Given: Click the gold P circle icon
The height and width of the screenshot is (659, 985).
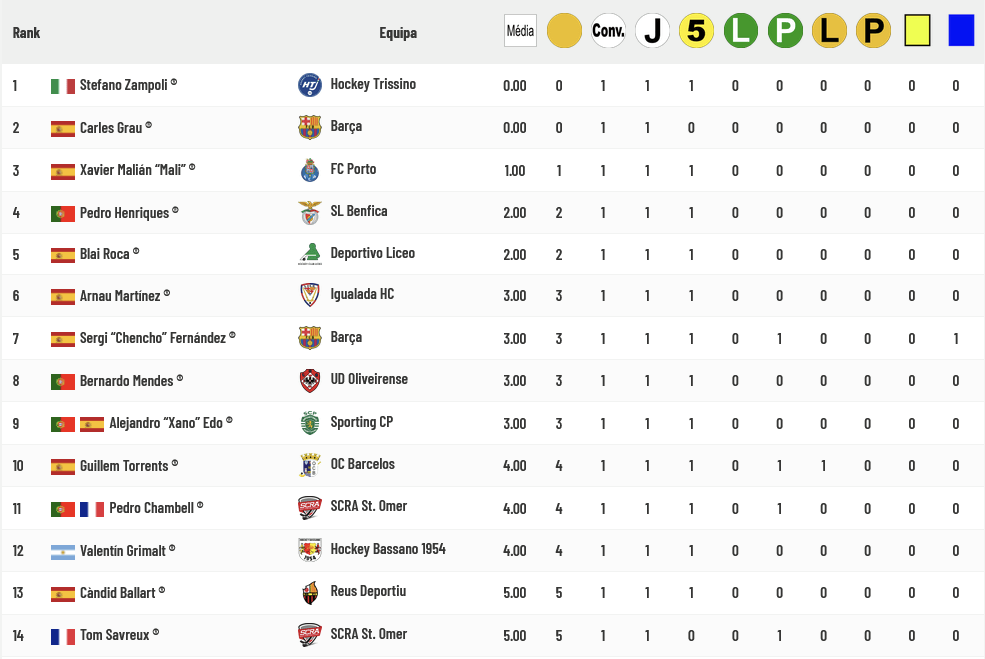Looking at the screenshot, I should [873, 31].
